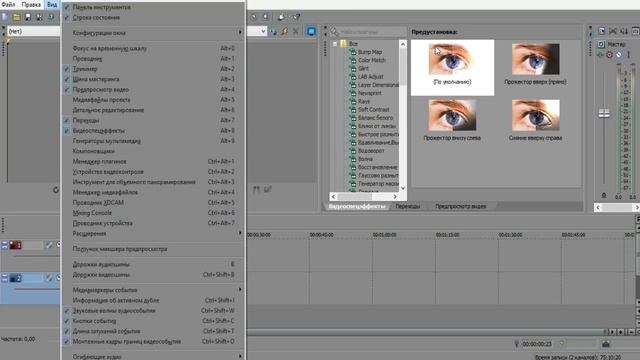Click the Save As toolbar icon
This screenshot has width=640, height=360.
[x=39, y=17]
